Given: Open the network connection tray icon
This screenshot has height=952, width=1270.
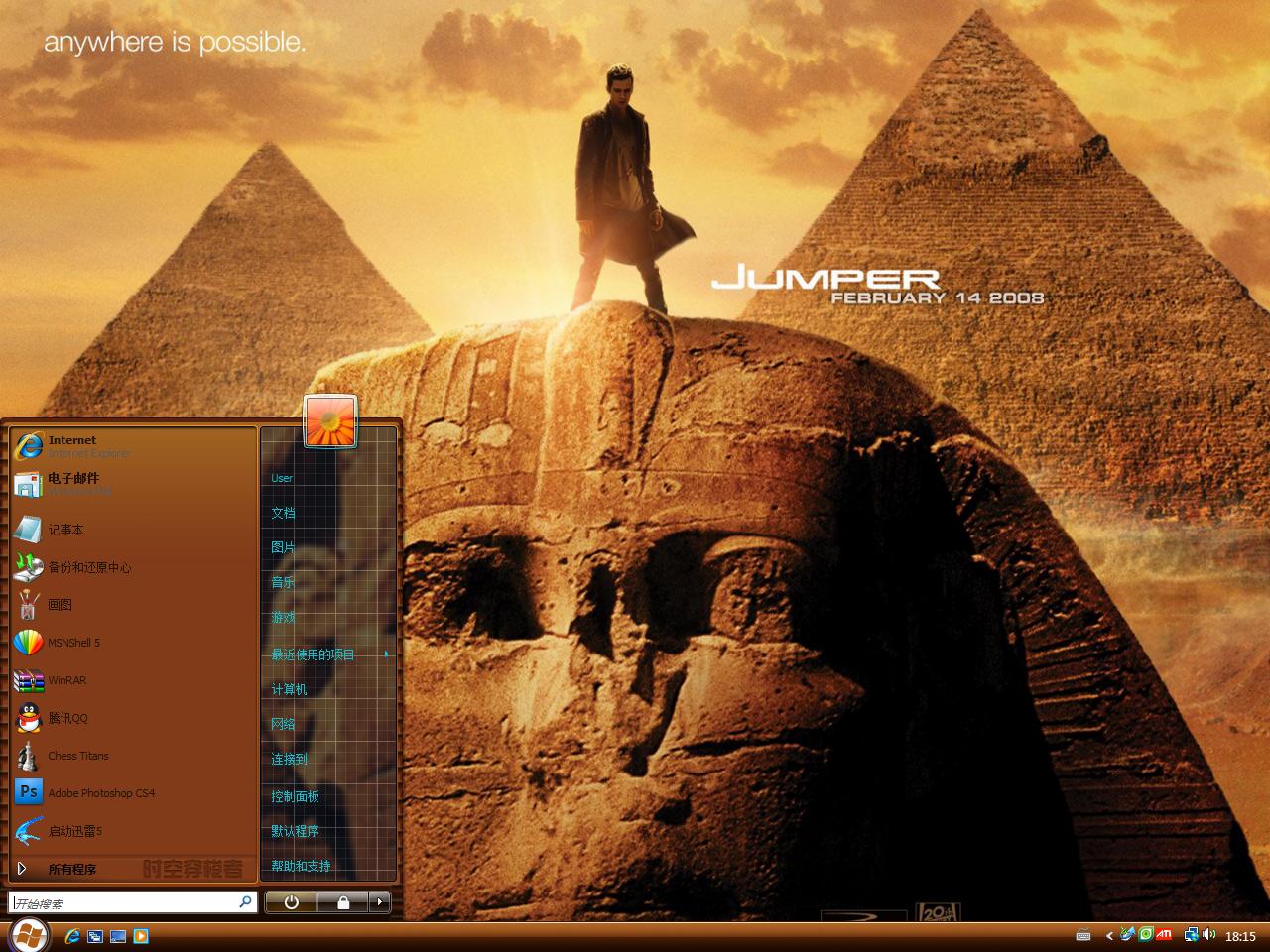Looking at the screenshot, I should (1191, 934).
